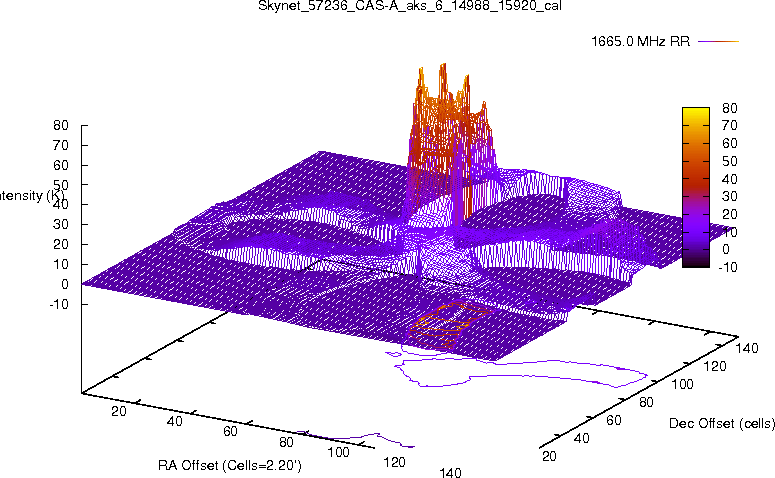This screenshot has width=775, height=478.
Task: Click the Intensity (K) vertical axis label
Action: click(x=31, y=195)
